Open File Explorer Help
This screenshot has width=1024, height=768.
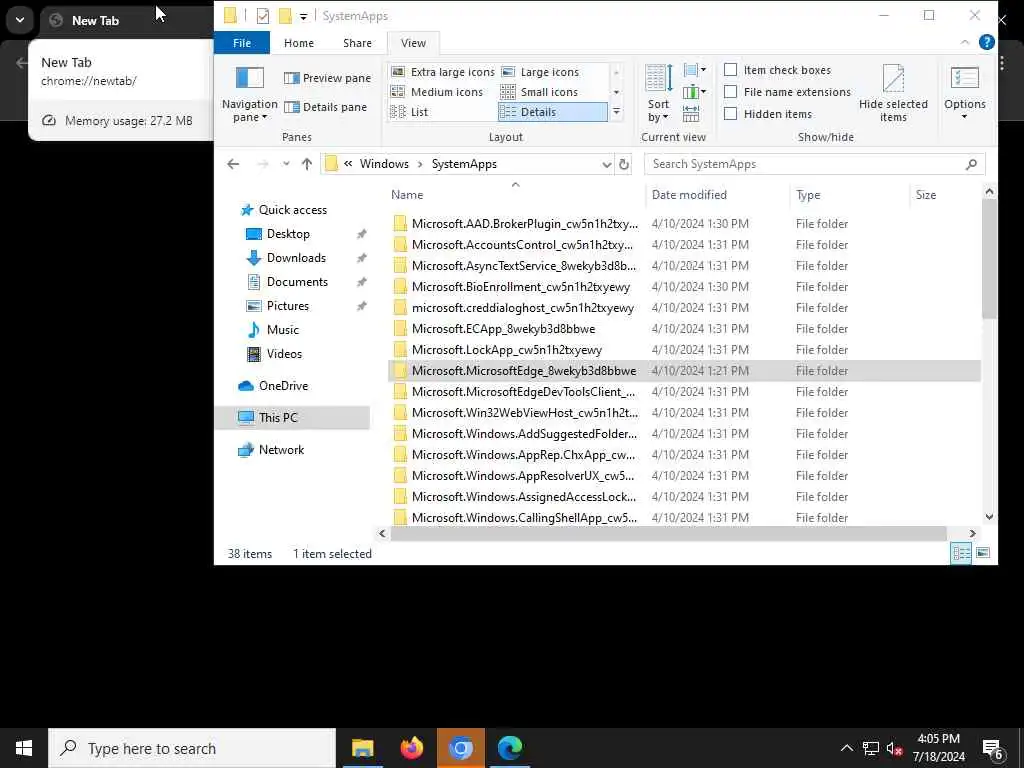[987, 42]
